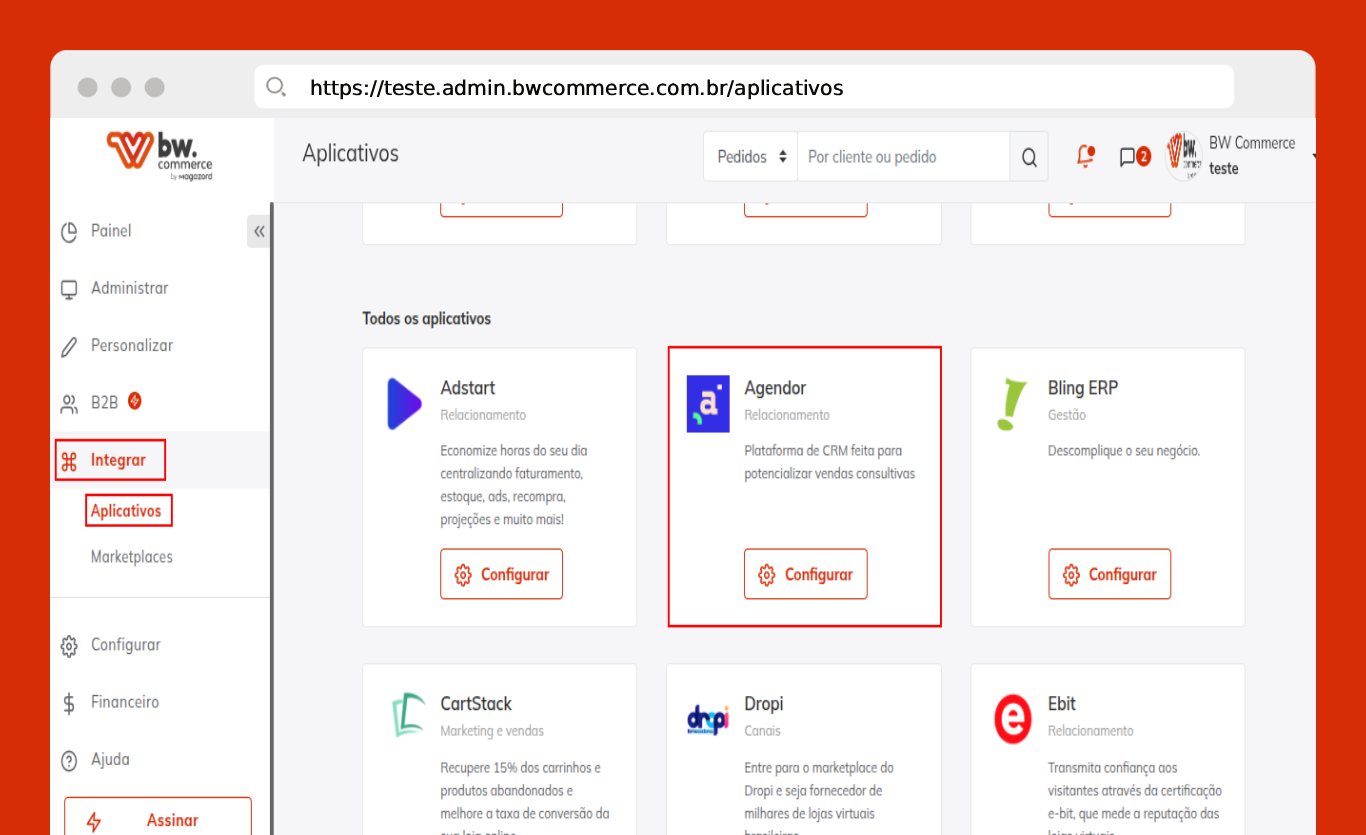Click the Dropi app logo

click(708, 719)
